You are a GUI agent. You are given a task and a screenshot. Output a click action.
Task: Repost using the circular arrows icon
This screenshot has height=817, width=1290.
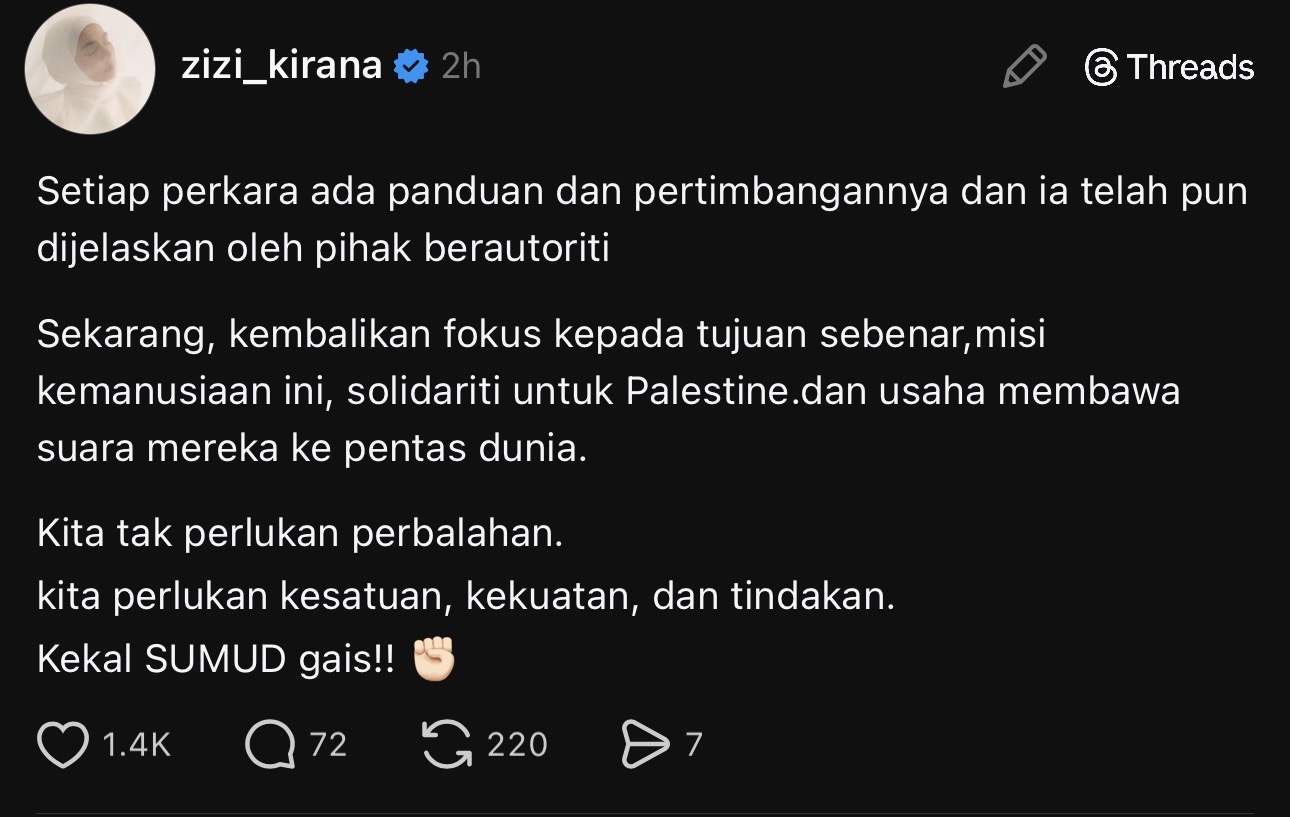447,745
